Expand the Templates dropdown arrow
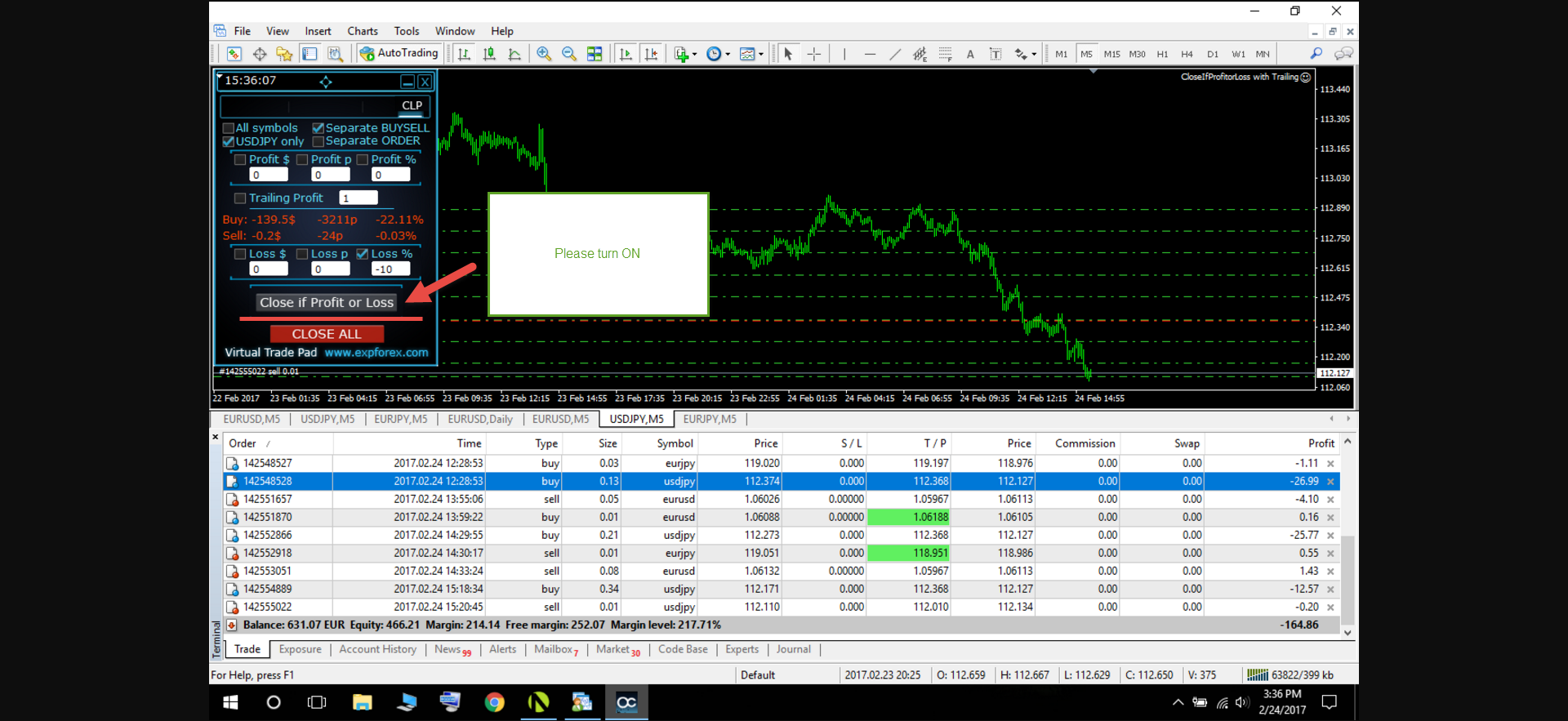Viewport: 1568px width, 721px height. [x=761, y=55]
